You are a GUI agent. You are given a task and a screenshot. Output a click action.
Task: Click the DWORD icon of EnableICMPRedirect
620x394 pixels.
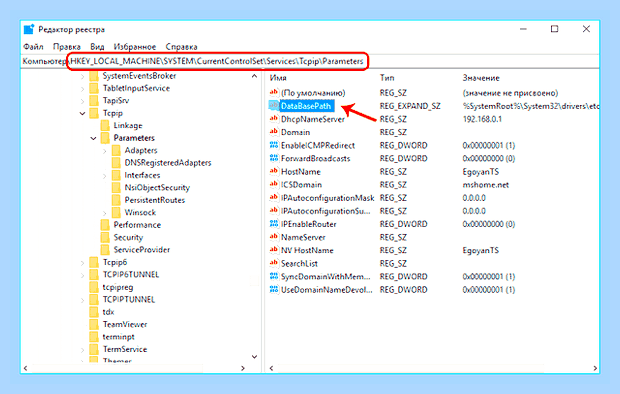click(274, 145)
